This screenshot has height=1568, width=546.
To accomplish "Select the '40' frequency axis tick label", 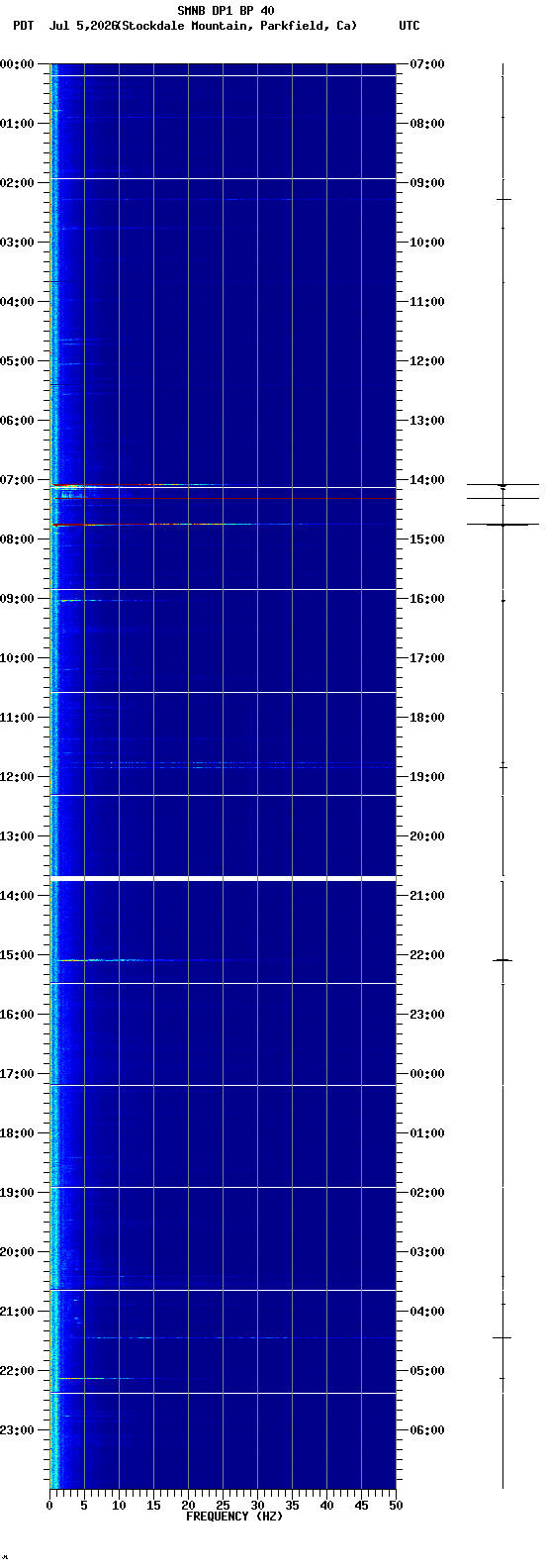I will [326, 1506].
